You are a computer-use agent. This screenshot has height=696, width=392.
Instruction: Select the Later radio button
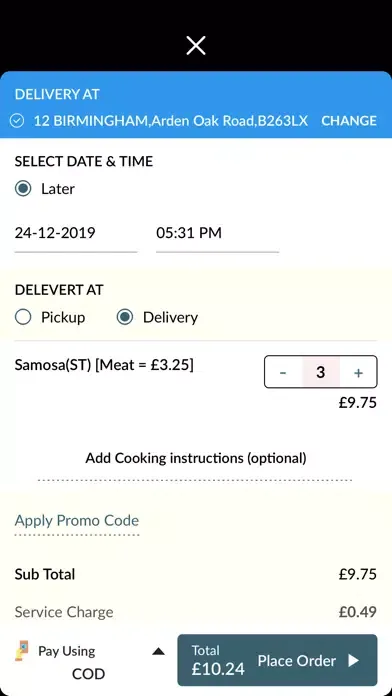coord(23,189)
